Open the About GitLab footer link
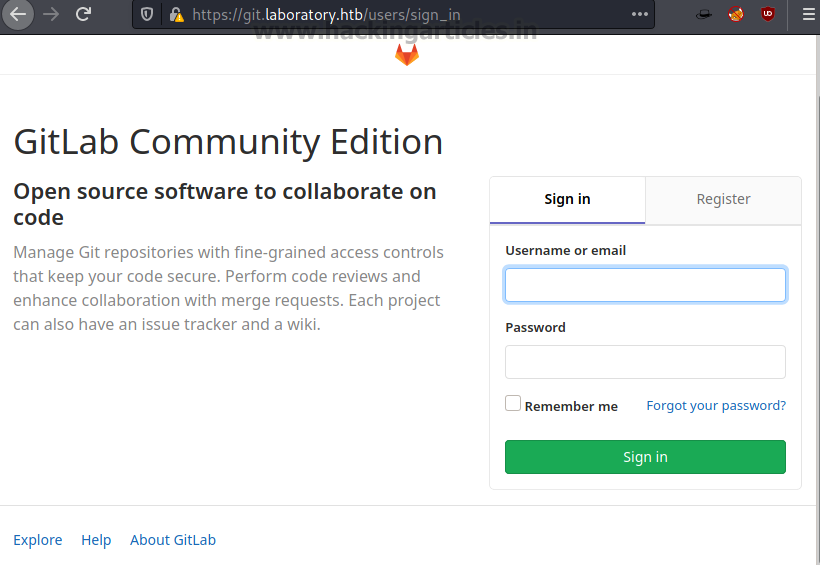The height and width of the screenshot is (565, 820). click(173, 540)
